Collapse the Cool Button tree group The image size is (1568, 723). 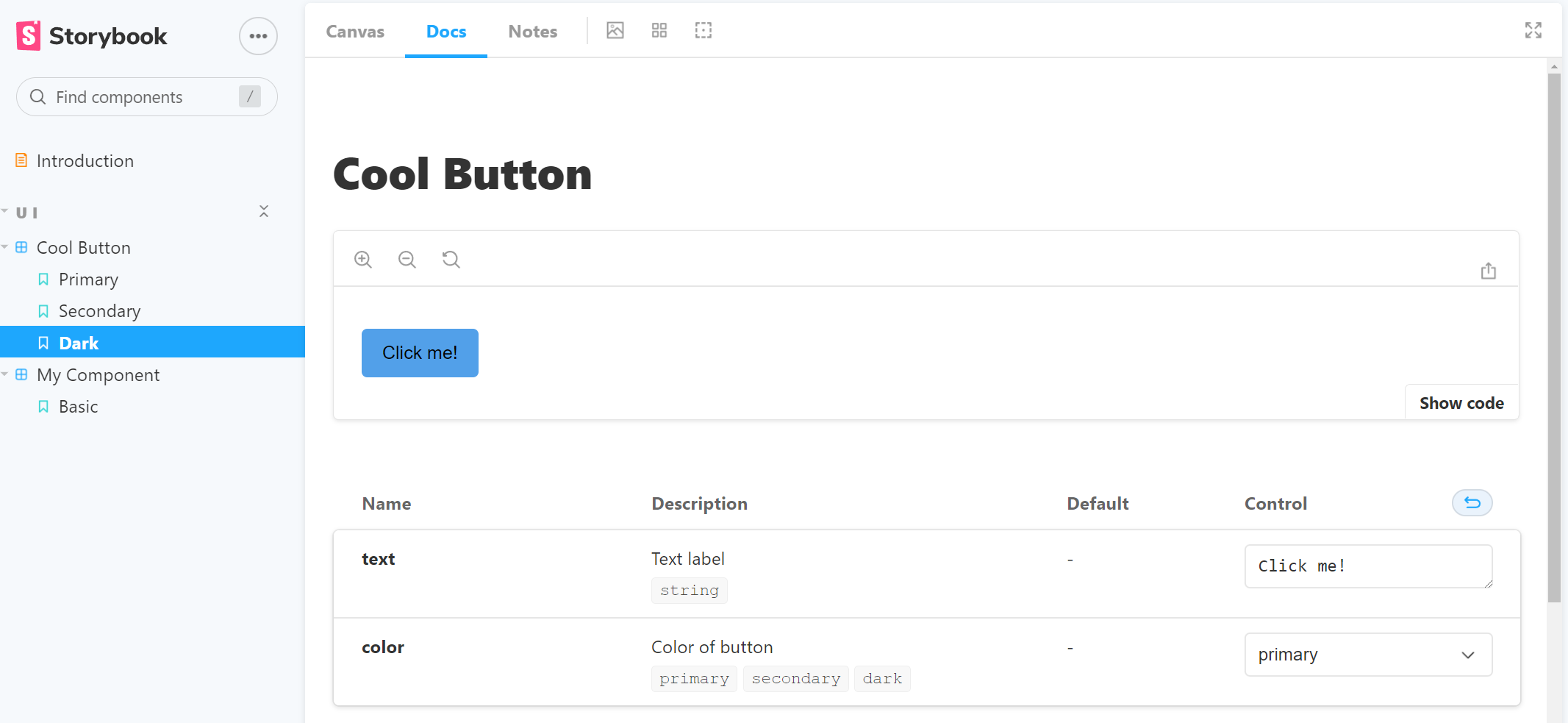(x=6, y=248)
